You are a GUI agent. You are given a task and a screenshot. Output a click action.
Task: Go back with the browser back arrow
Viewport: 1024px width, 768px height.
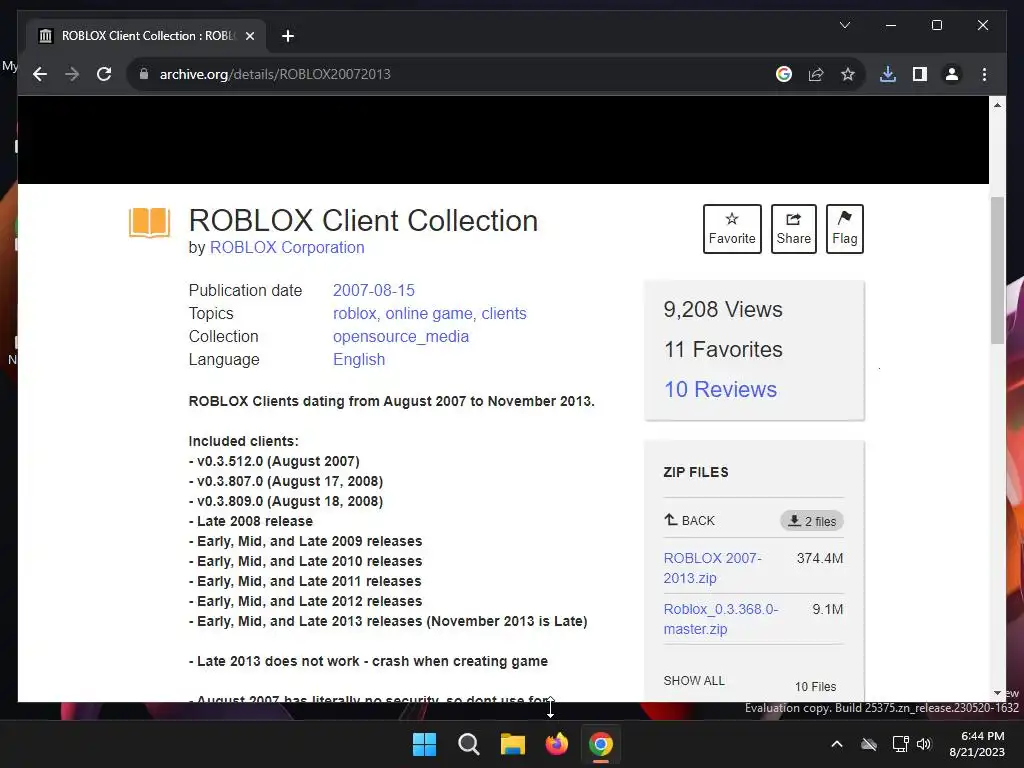click(x=40, y=74)
